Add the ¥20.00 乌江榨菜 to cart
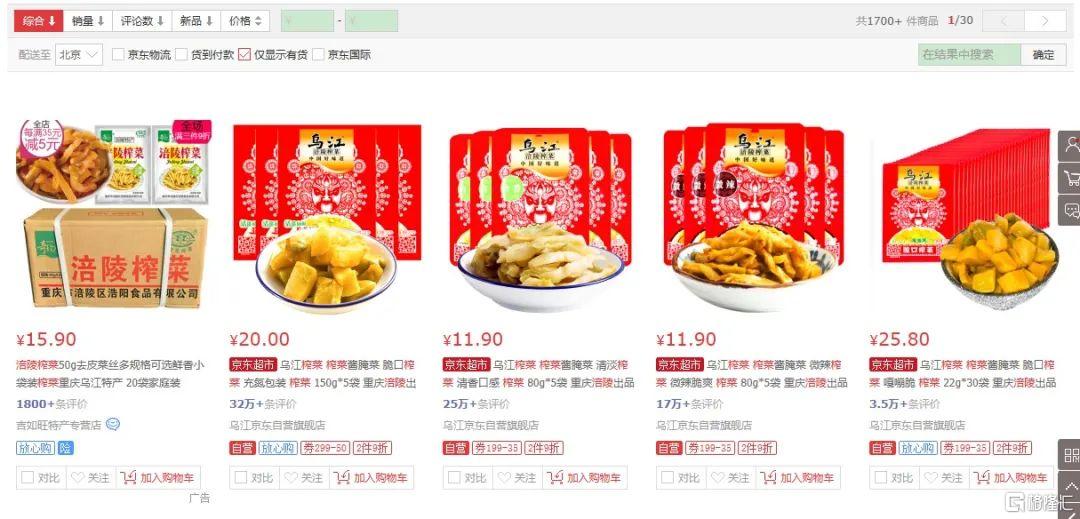The height and width of the screenshot is (519, 1080). tap(371, 478)
